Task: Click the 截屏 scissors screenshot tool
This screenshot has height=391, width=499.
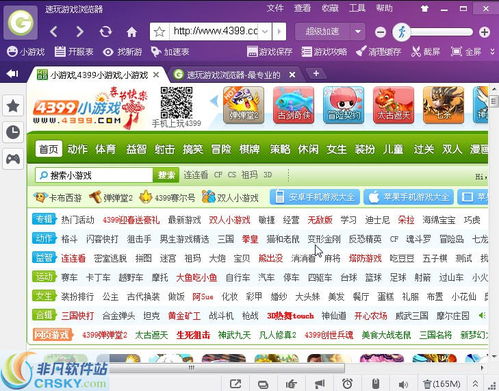Action: [x=425, y=52]
